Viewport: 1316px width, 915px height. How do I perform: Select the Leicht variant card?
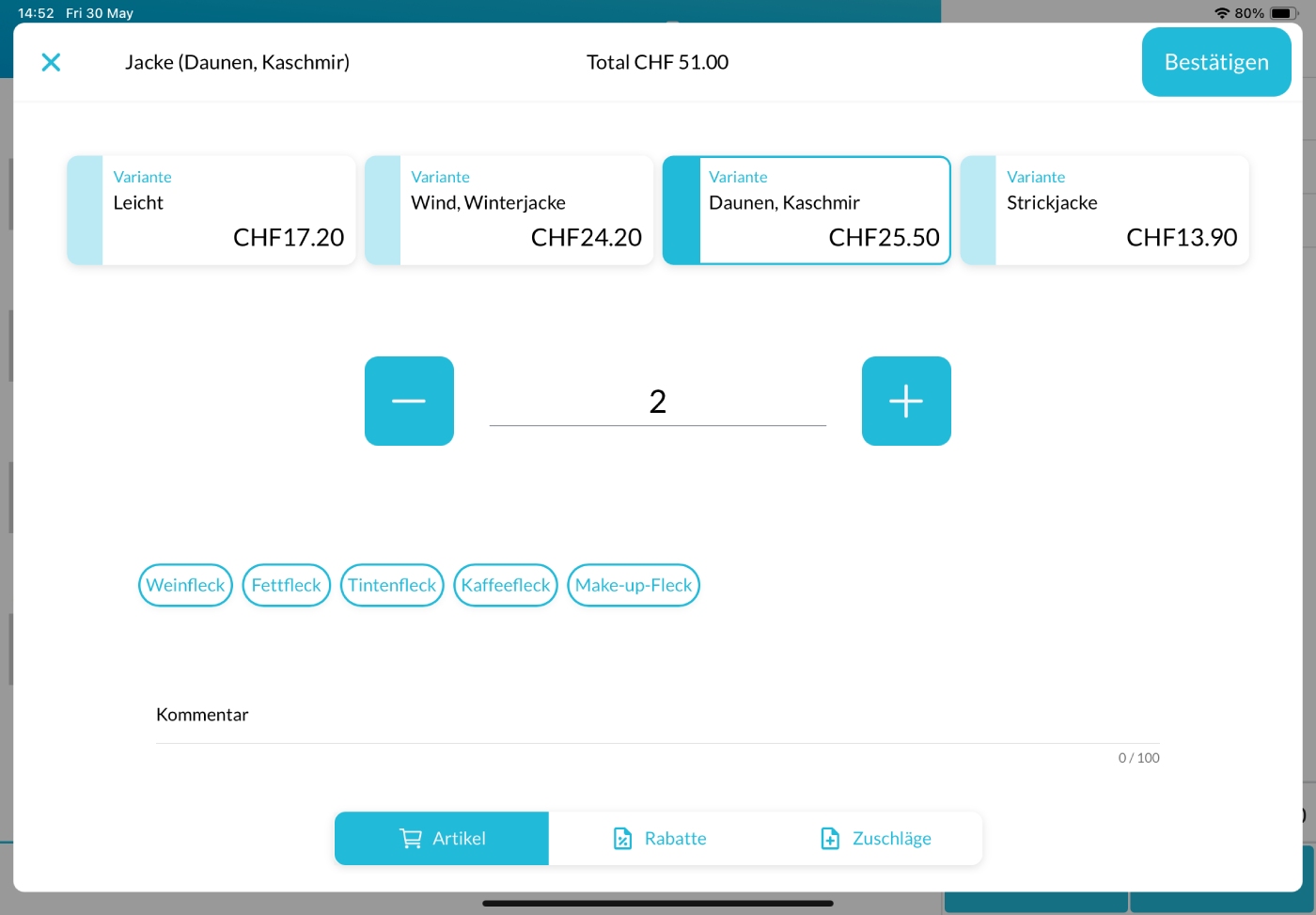211,211
